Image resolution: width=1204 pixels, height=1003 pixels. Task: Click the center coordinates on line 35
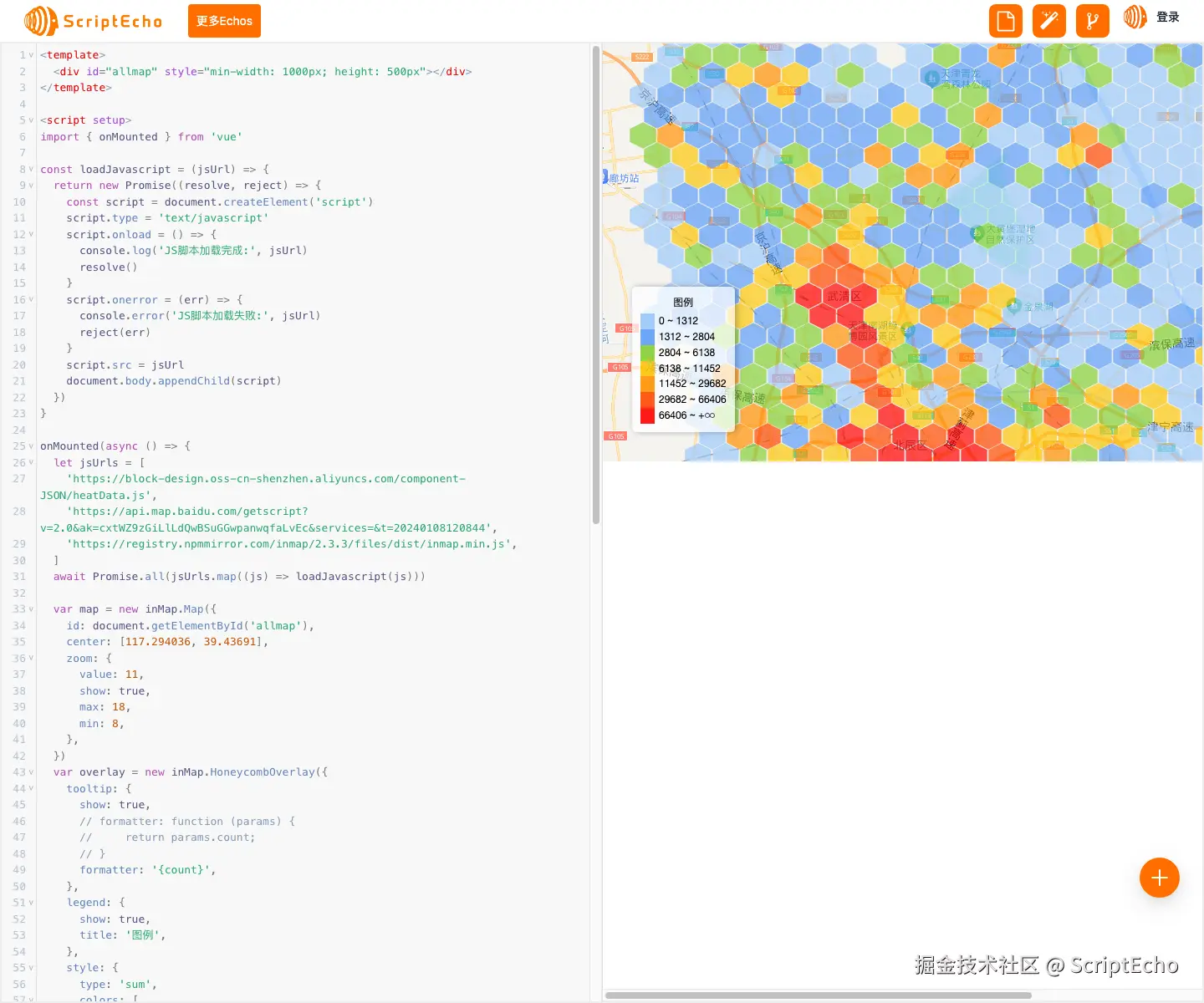coord(194,642)
